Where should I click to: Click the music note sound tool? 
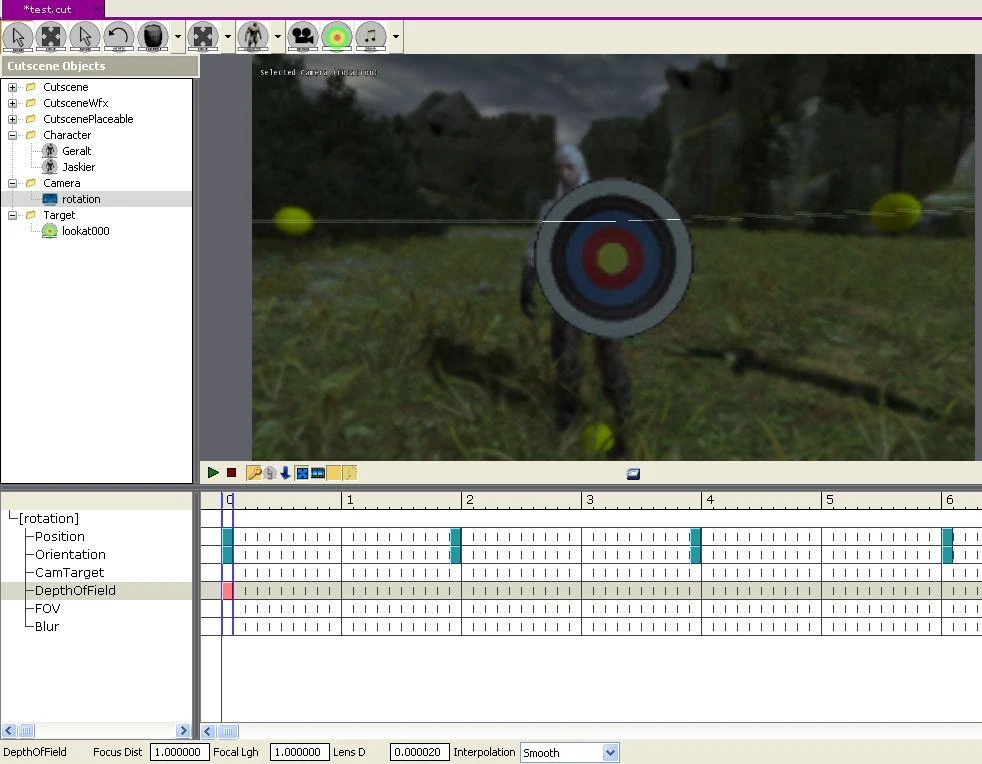[371, 36]
